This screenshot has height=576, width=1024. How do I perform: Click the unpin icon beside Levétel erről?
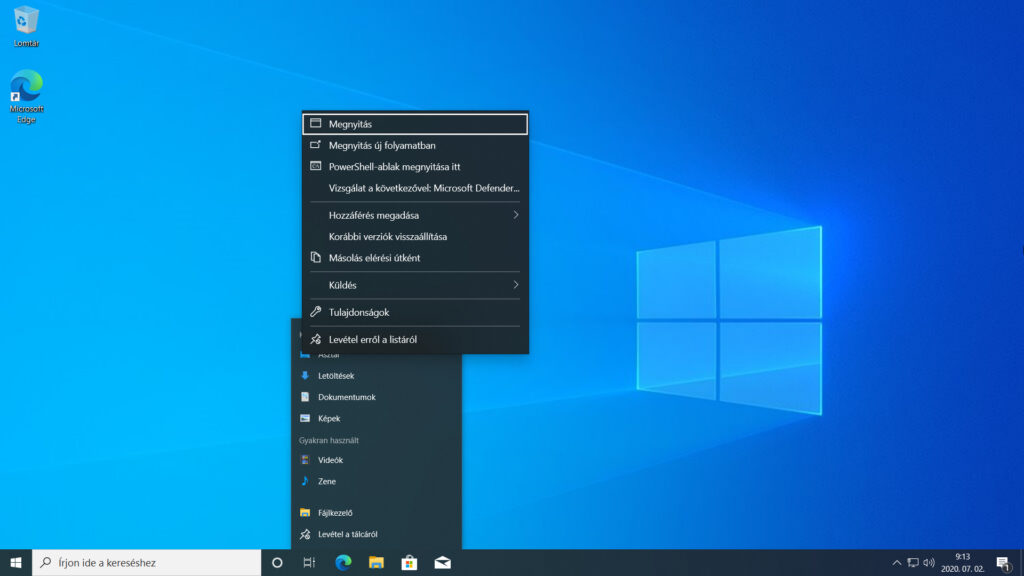pos(315,339)
